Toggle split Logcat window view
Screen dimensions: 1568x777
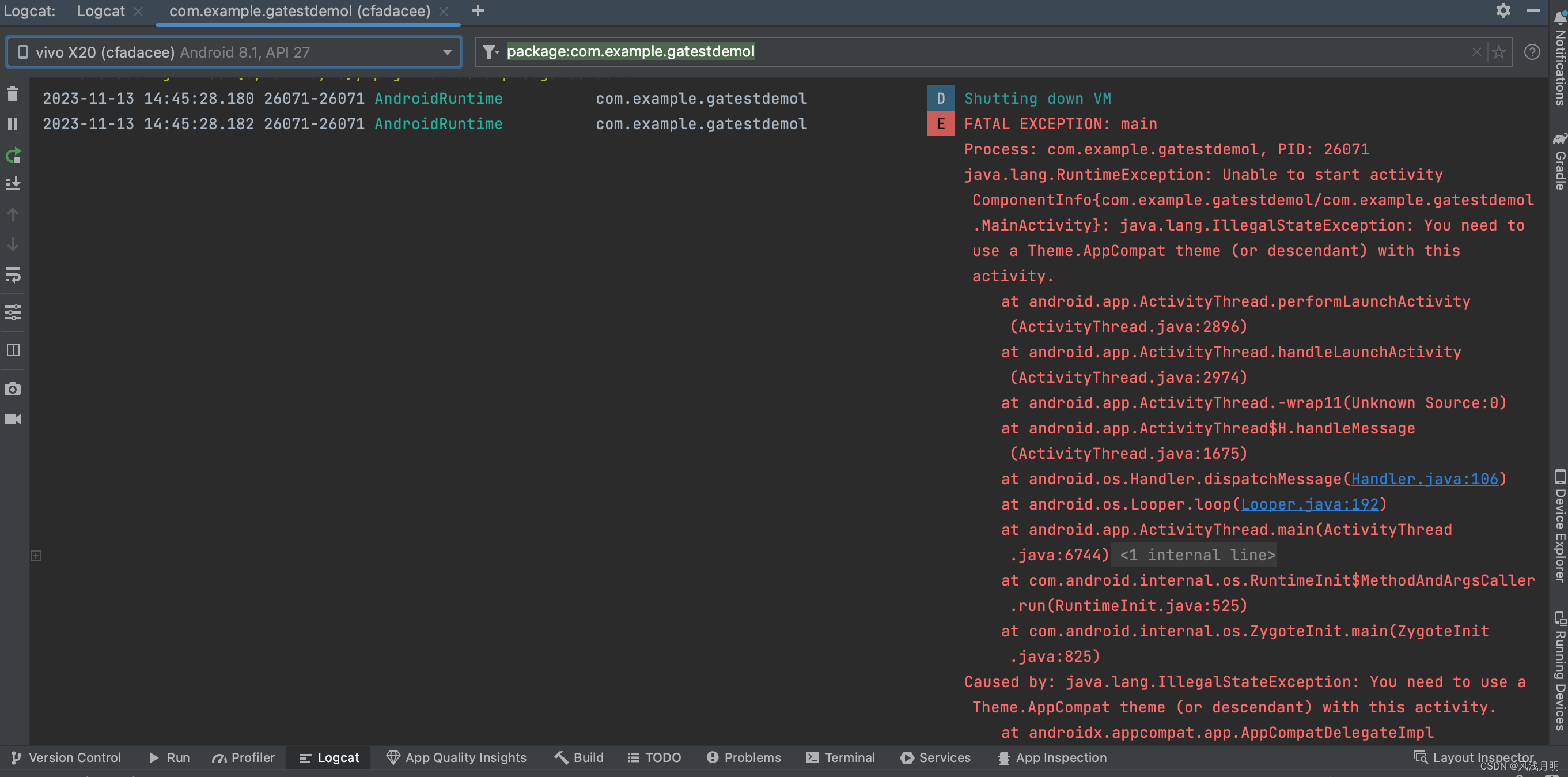[x=12, y=350]
